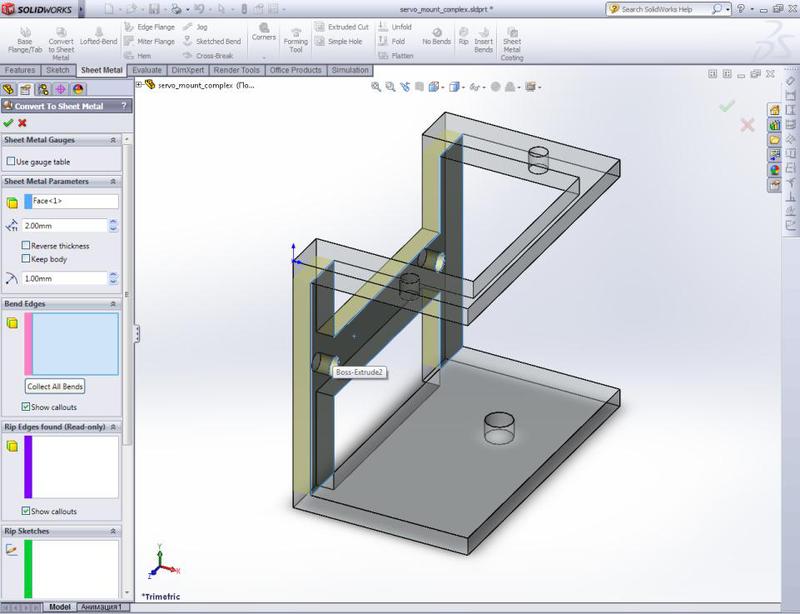Open the ConfigurationManager tab icon

tap(43, 89)
